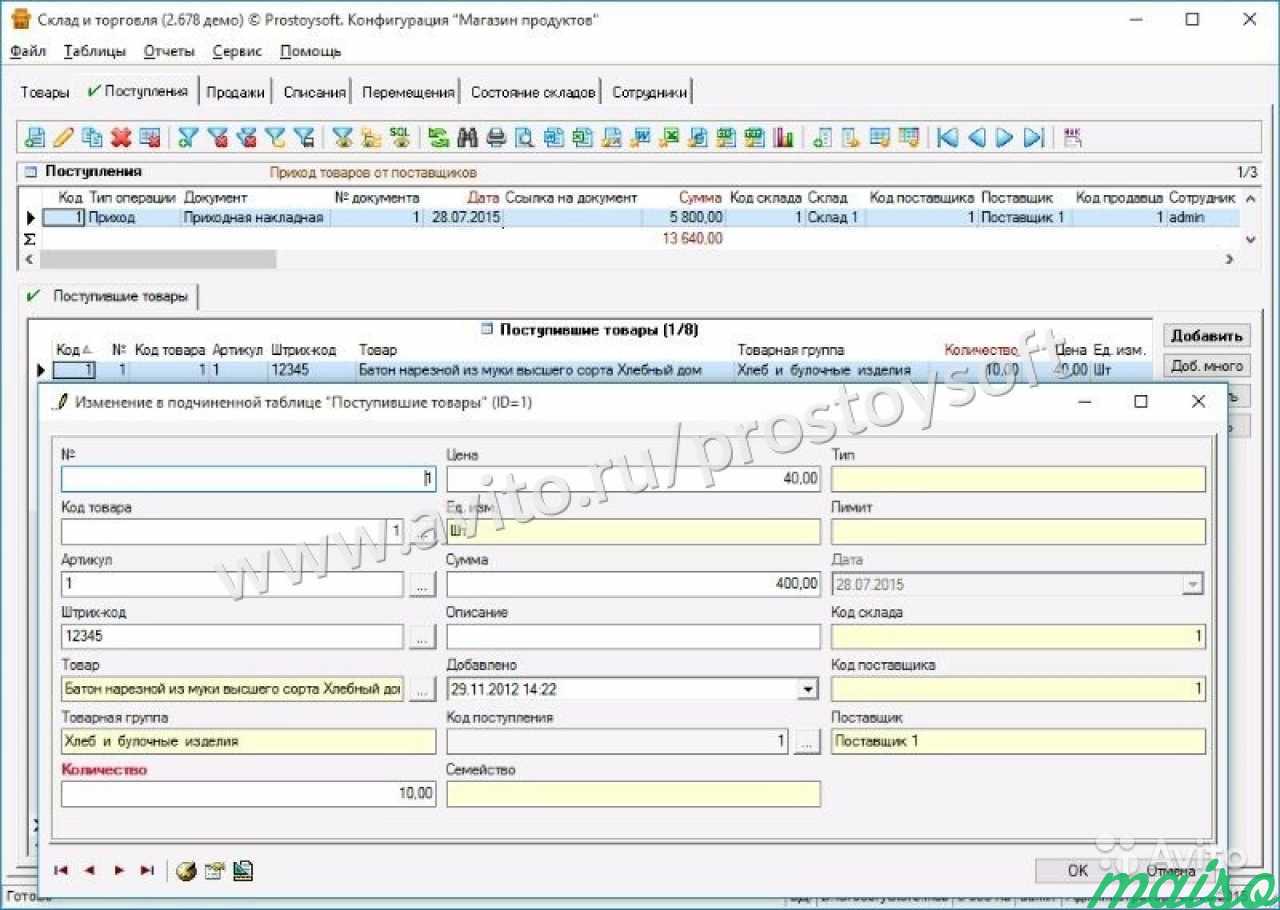Click the form settings icon in dialog footer
The height and width of the screenshot is (910, 1280).
pos(214,871)
